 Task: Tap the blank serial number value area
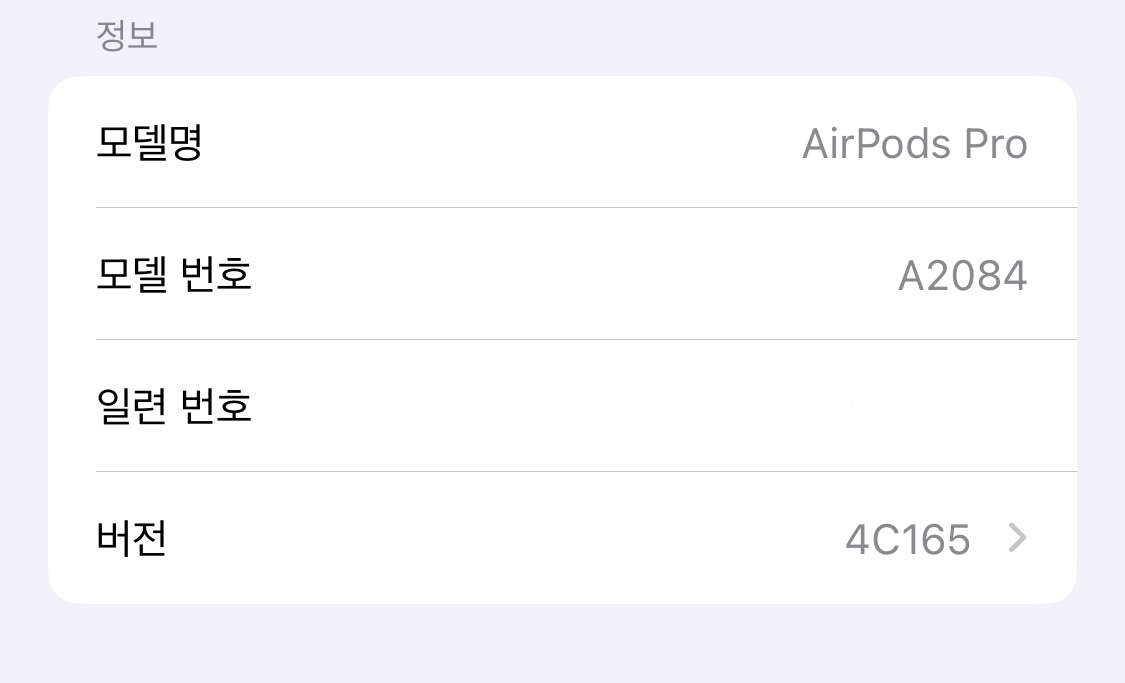pyautogui.click(x=900, y=406)
